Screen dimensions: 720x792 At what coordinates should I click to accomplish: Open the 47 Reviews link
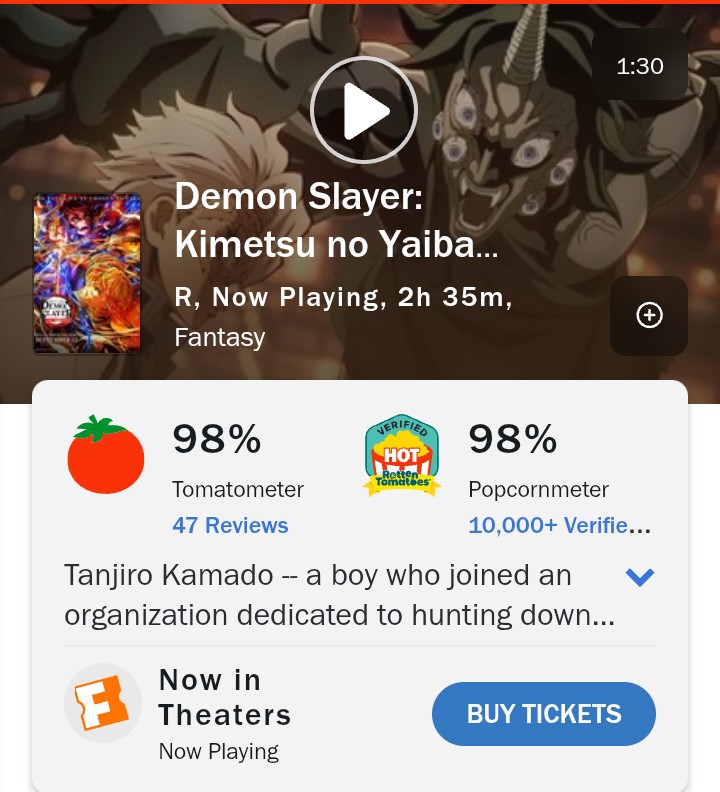230,525
